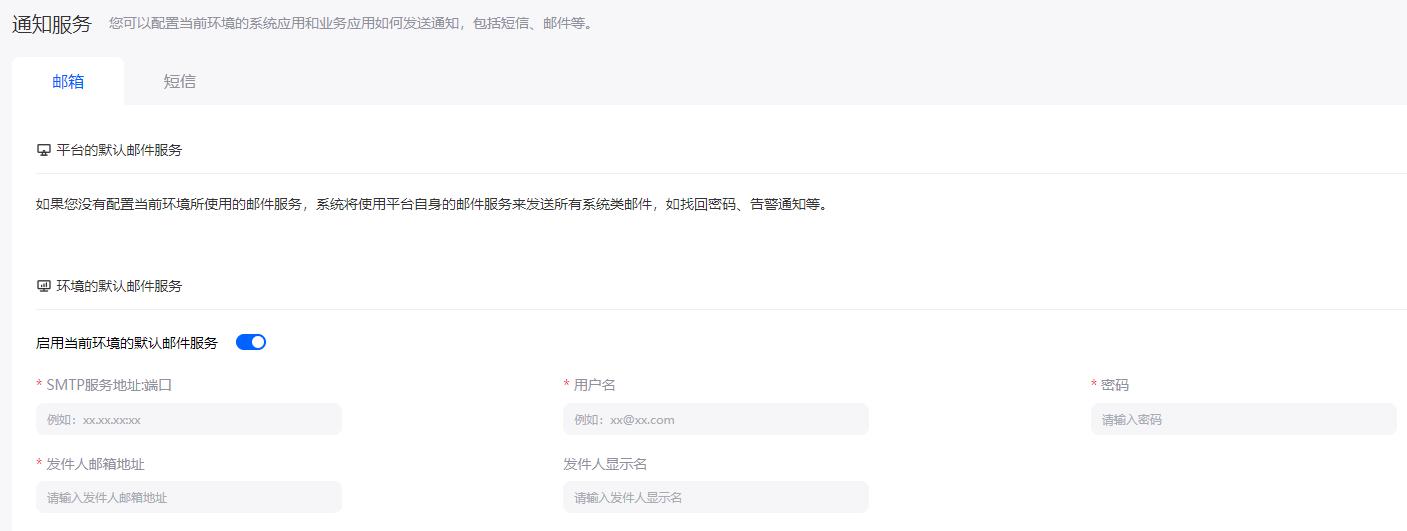Screen dimensions: 1407x531
Task: Click the 用户名 field label
Action: [x=594, y=385]
